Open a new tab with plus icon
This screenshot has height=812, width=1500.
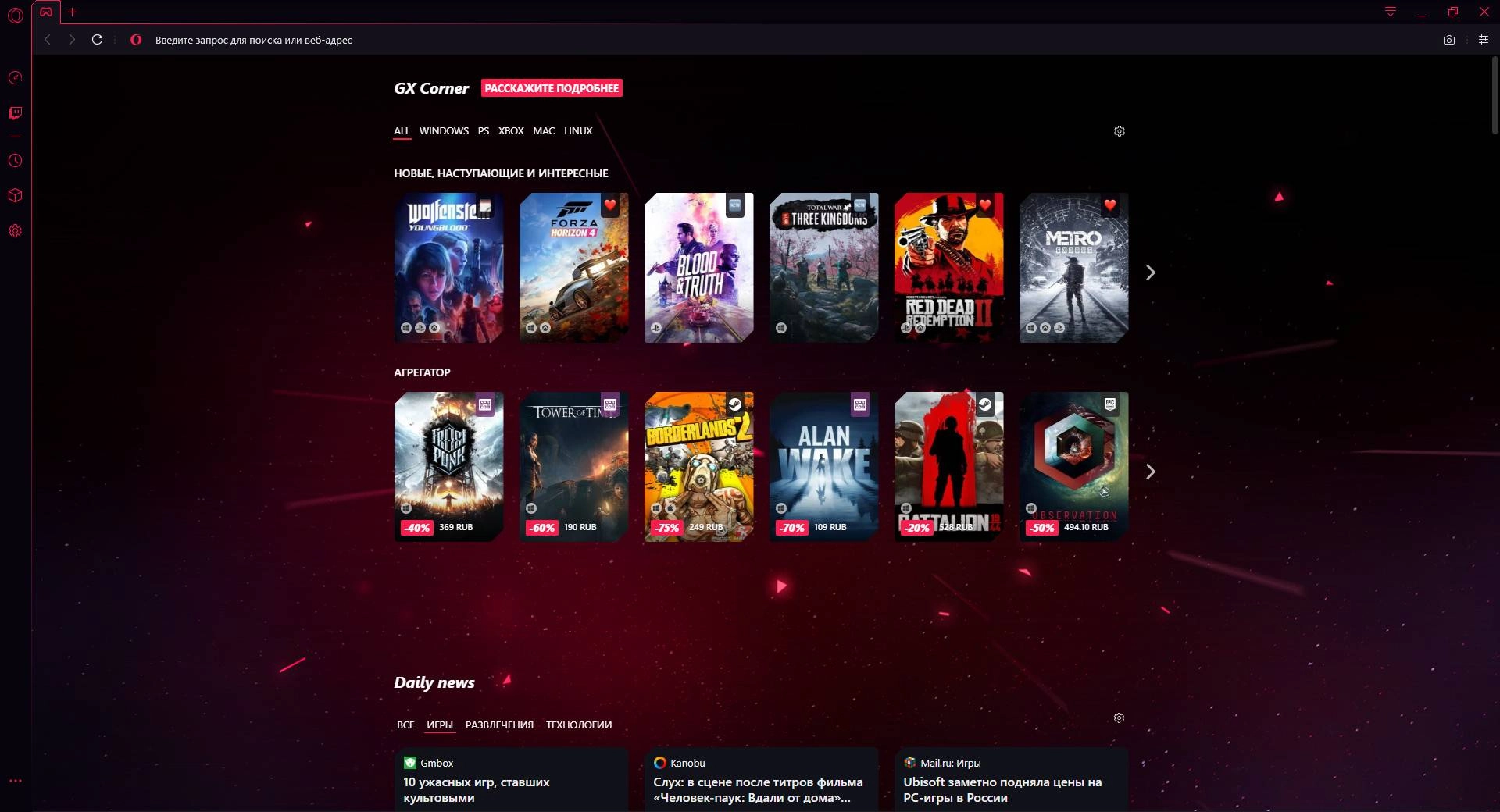(73, 12)
